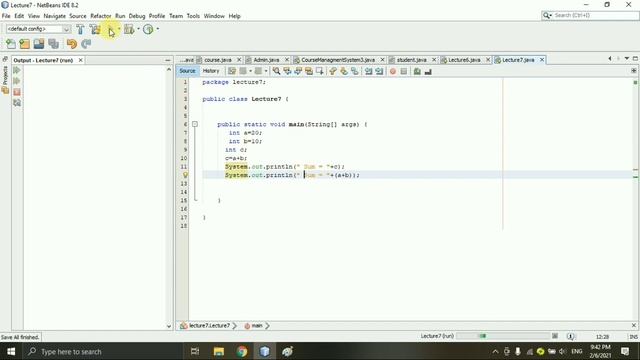Image resolution: width=640 pixels, height=360 pixels.
Task: Jump to next bookmark icon
Action: [x=344, y=71]
